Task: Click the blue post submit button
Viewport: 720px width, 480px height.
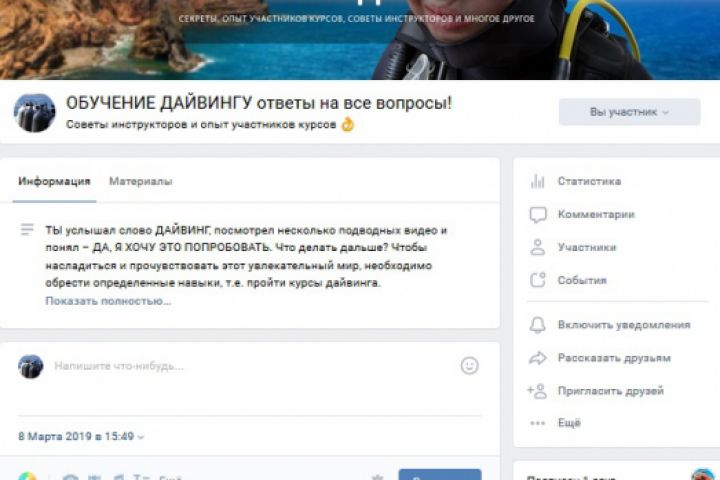Action: pos(440,474)
